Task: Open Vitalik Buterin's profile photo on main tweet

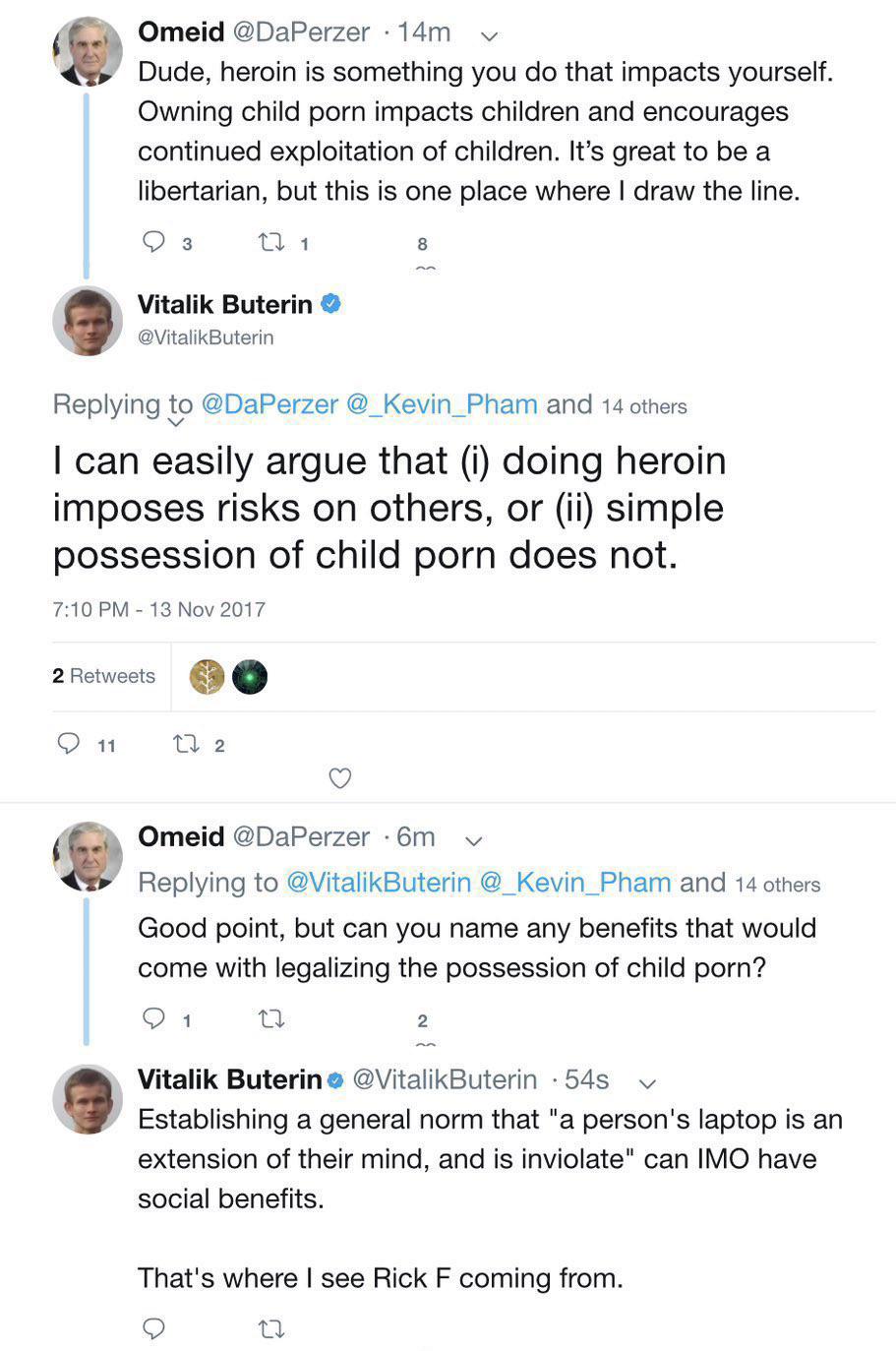Action: (87, 321)
